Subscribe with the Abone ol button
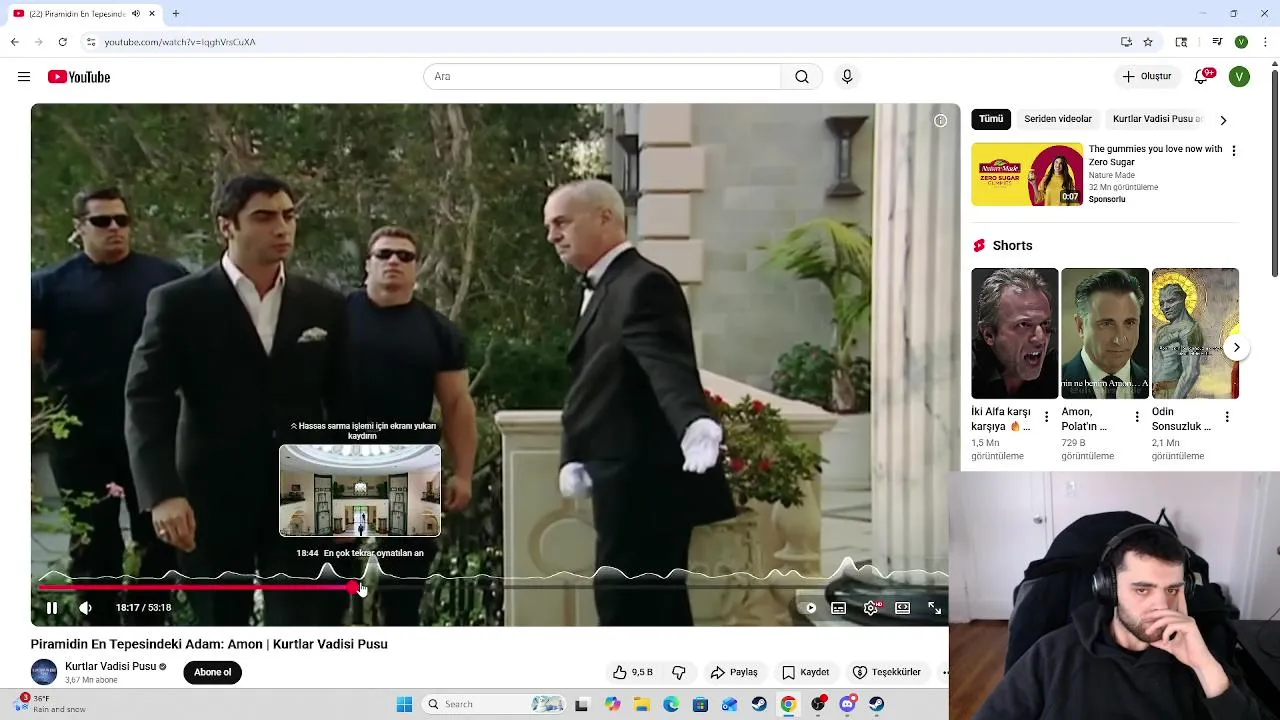This screenshot has height=720, width=1280. pos(212,672)
